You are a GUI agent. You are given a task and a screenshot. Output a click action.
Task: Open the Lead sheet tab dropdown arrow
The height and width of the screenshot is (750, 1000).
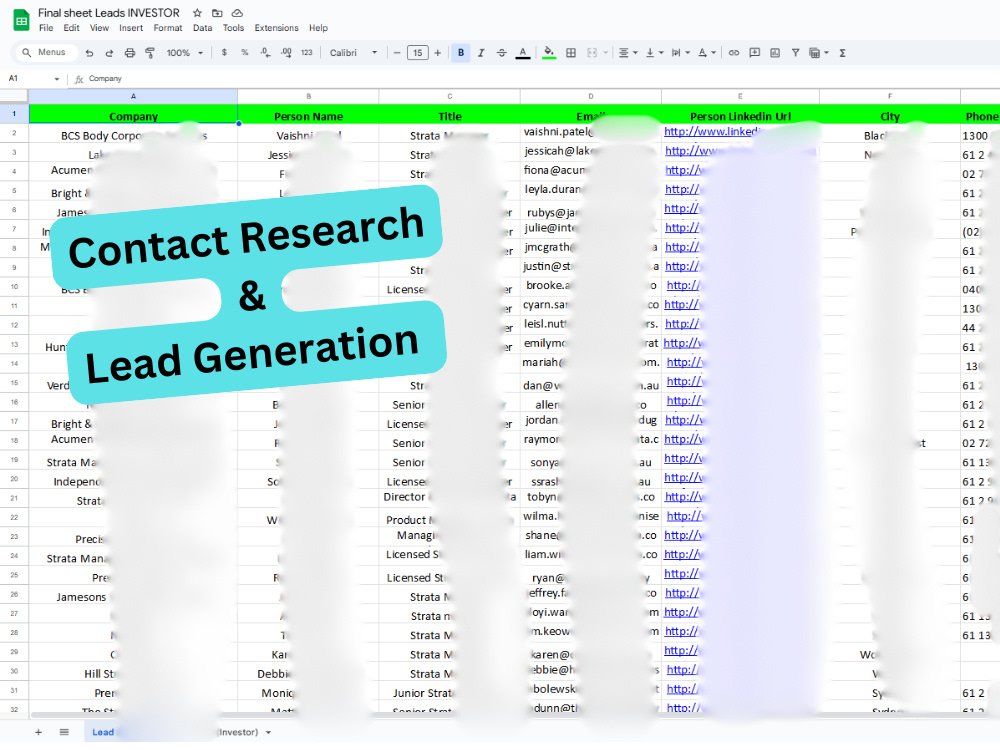click(268, 733)
